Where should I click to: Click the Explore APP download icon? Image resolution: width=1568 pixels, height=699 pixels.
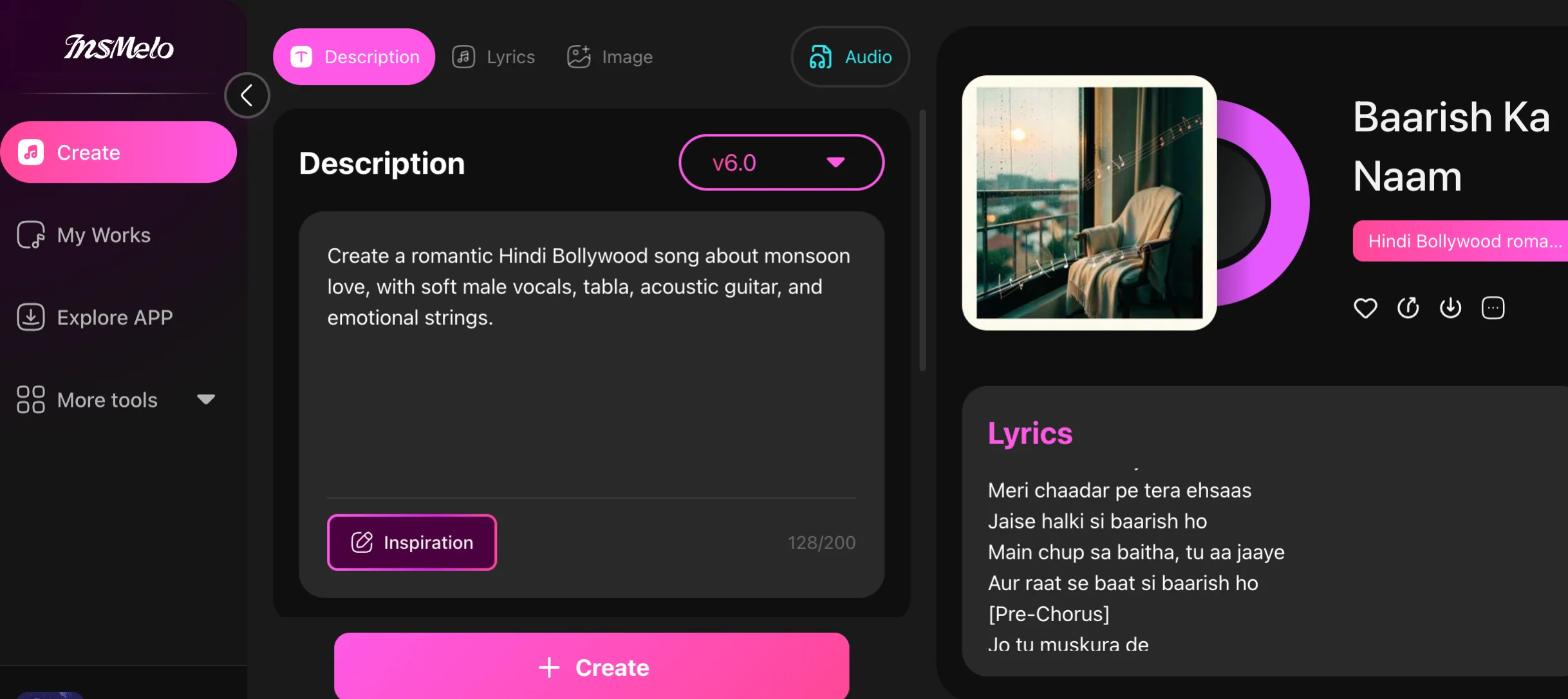tap(30, 317)
